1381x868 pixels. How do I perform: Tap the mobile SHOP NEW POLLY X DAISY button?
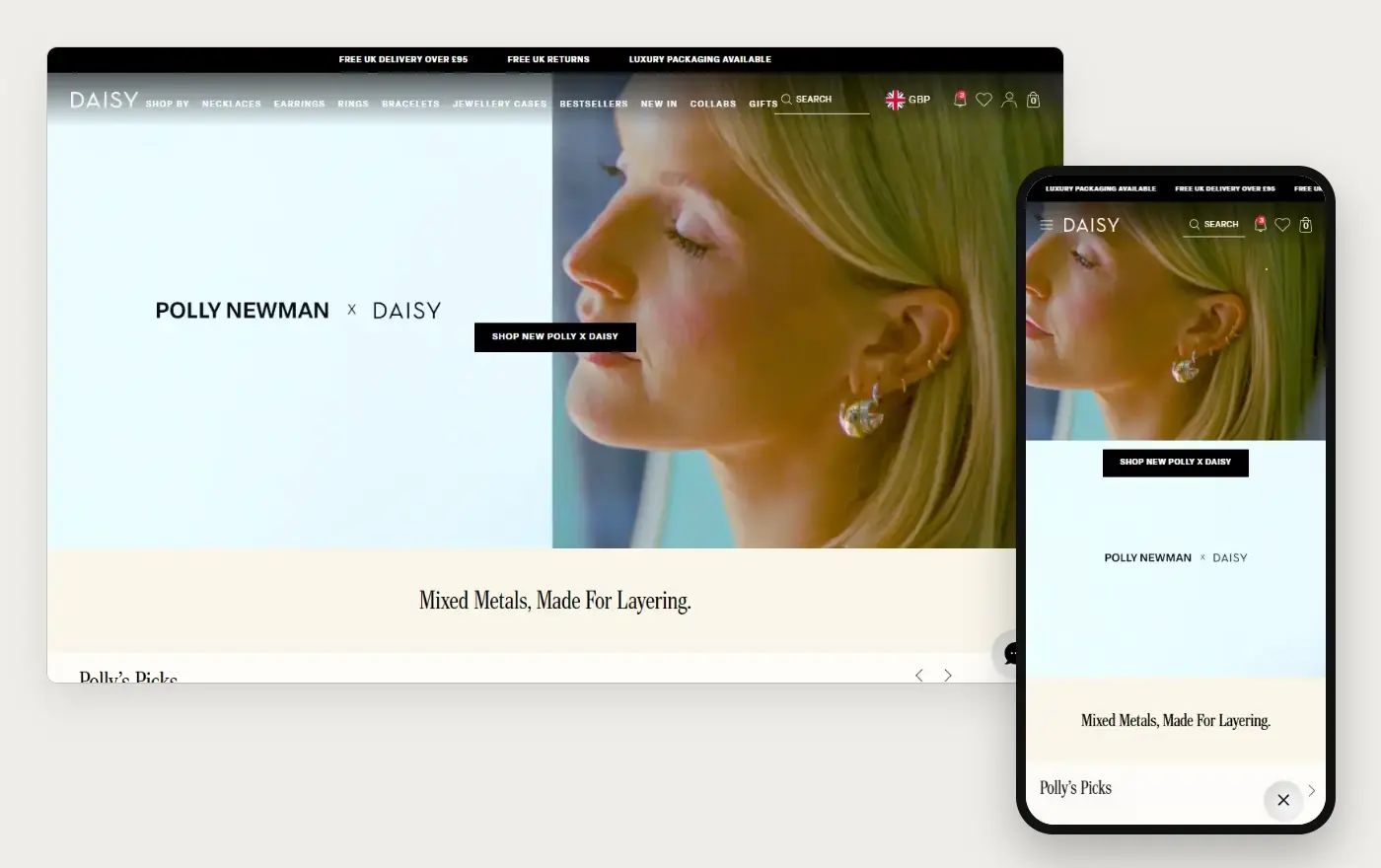pos(1176,463)
